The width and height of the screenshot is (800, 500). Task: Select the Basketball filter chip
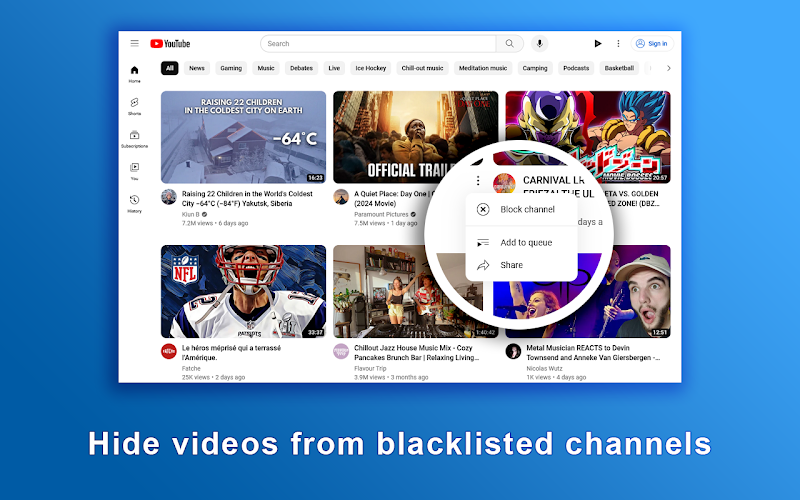coord(619,68)
